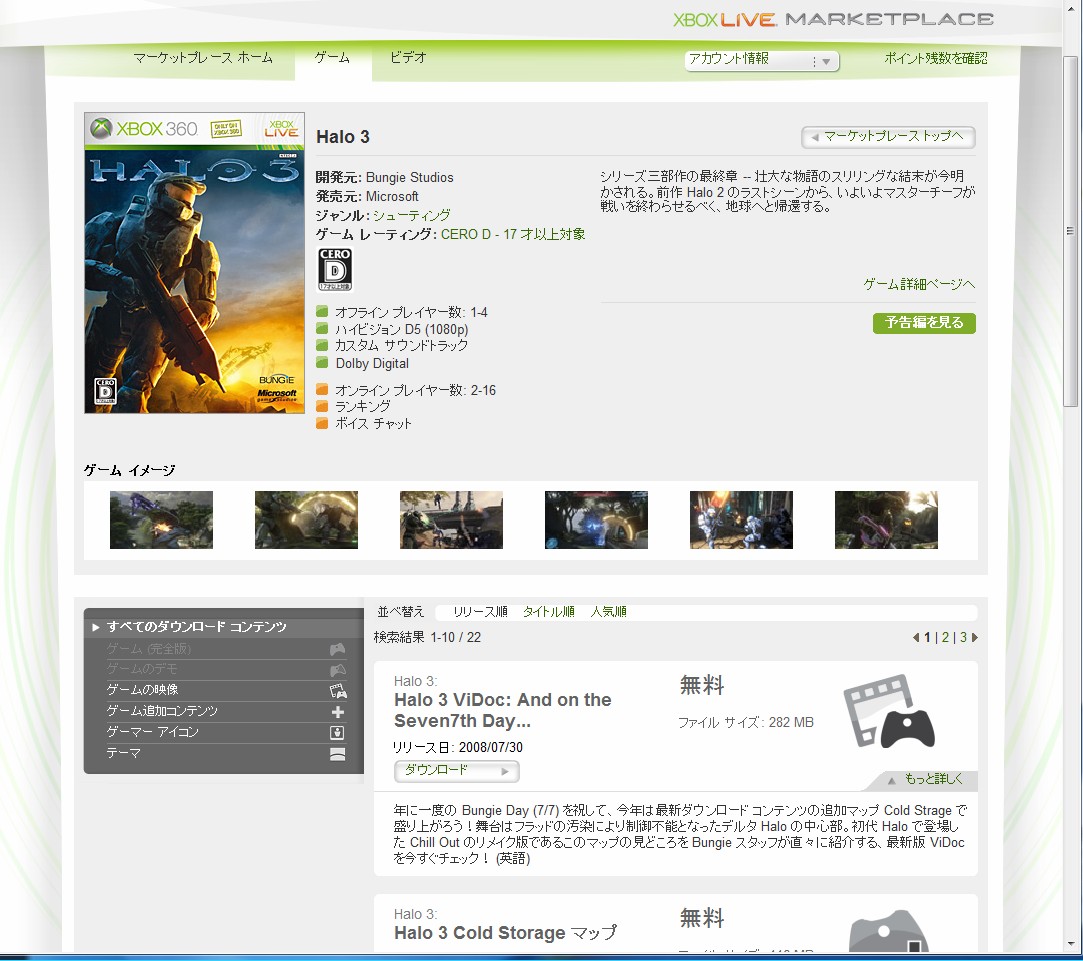The height and width of the screenshot is (961, 1083).
Task: Click オンライン プレイヤー数: 2-16 text
Action: (416, 390)
